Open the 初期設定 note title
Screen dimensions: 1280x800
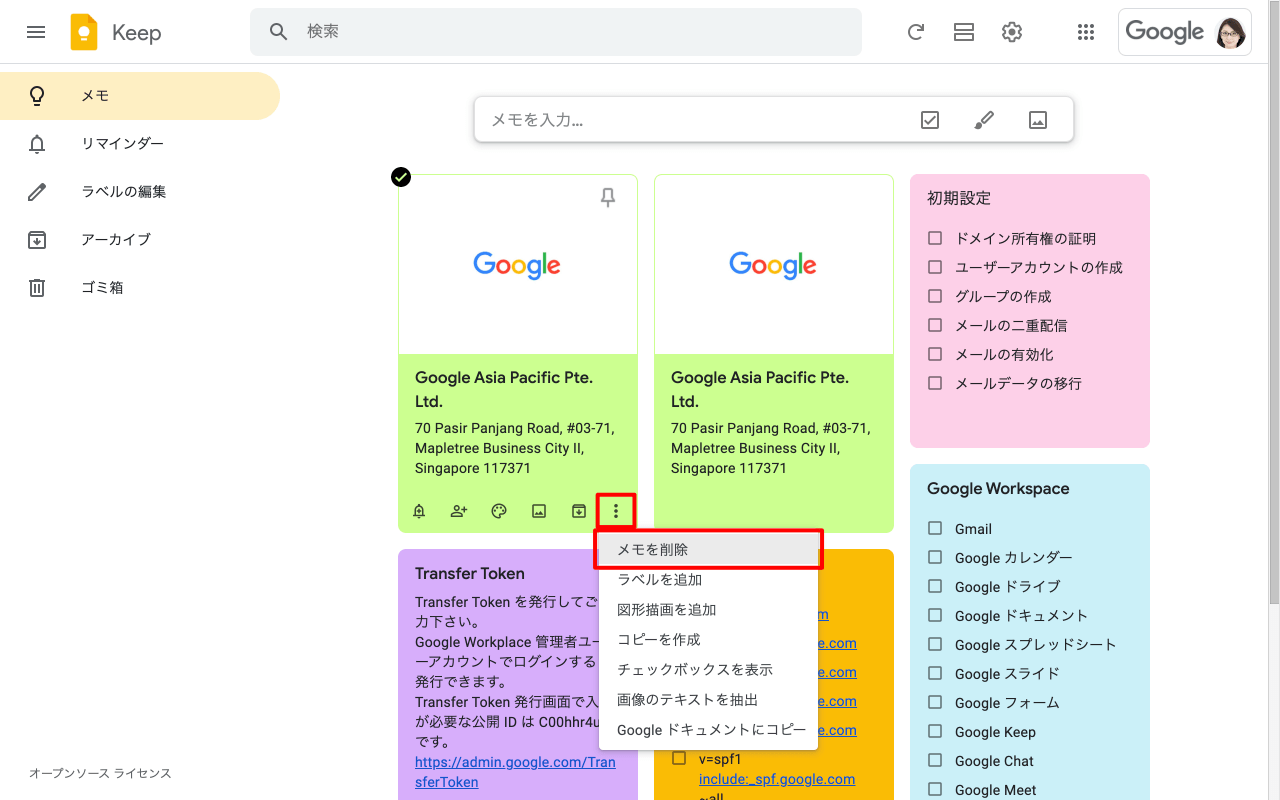tap(959, 198)
